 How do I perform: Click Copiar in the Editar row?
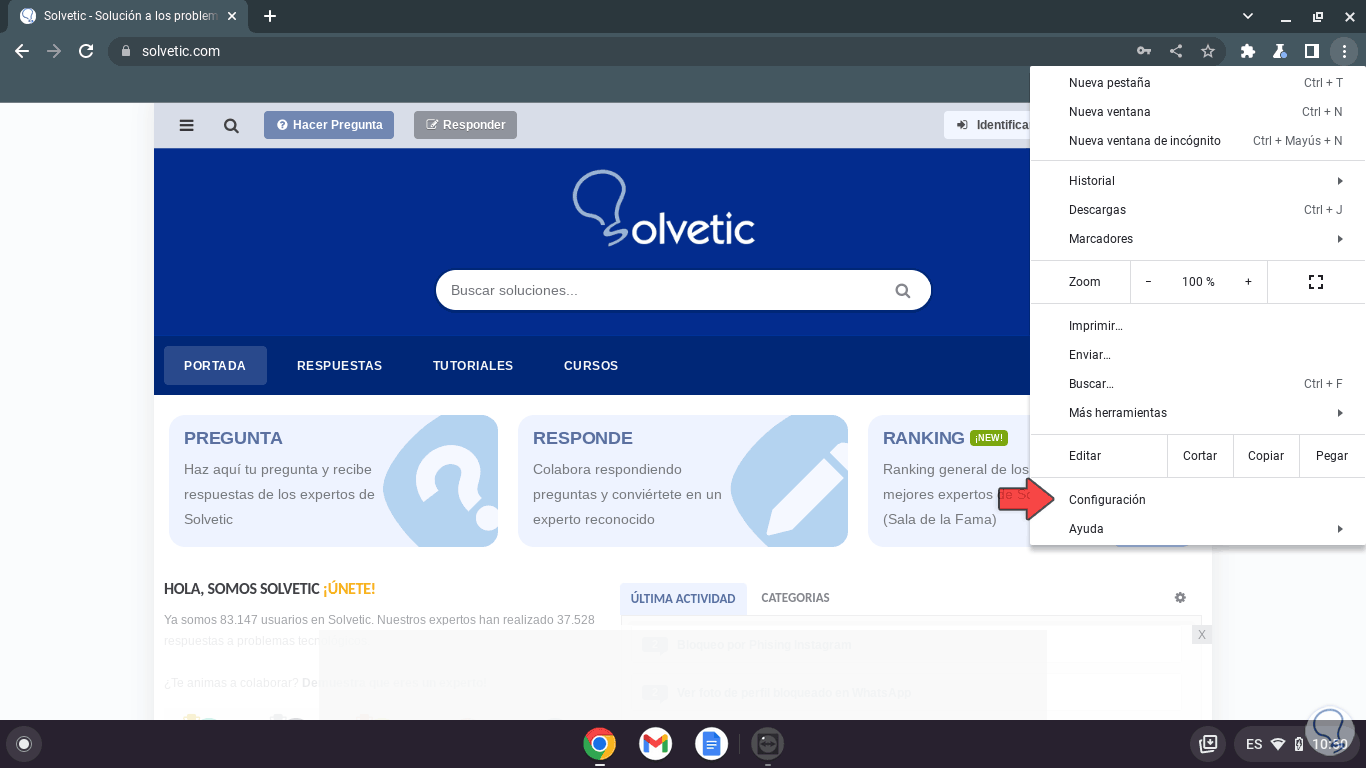(1266, 456)
